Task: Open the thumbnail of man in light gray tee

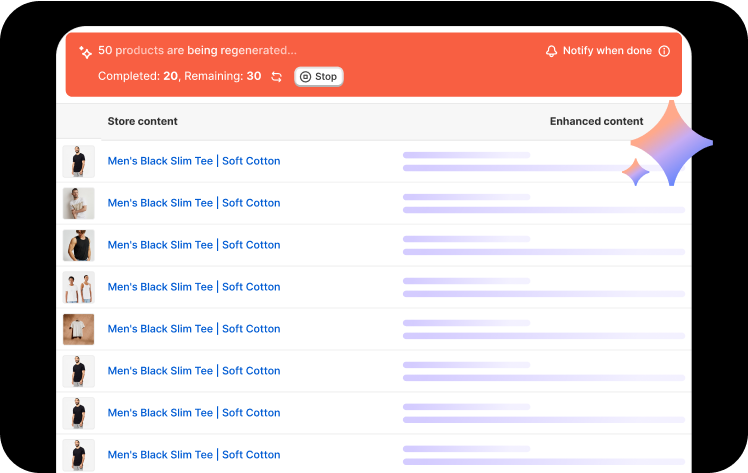Action: (79, 203)
